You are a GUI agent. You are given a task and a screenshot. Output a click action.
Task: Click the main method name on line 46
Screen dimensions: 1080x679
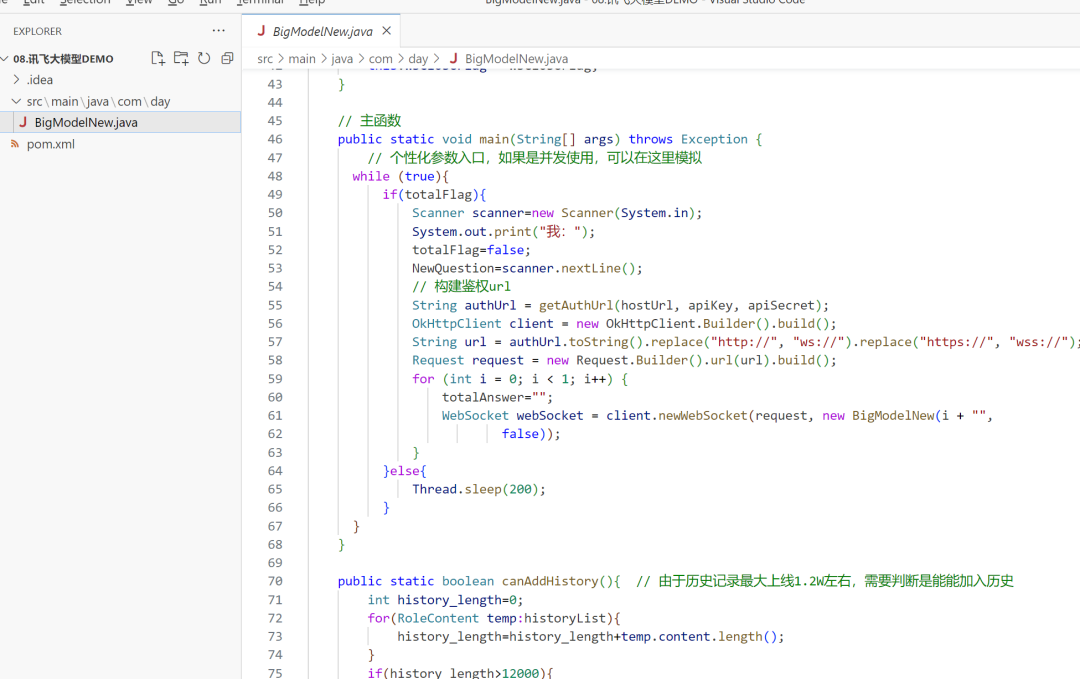coord(494,139)
